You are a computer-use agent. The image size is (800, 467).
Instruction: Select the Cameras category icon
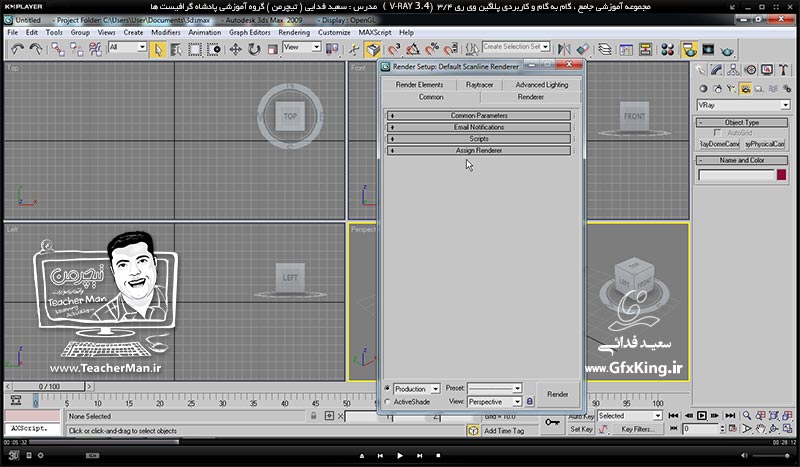pyautogui.click(x=745, y=89)
